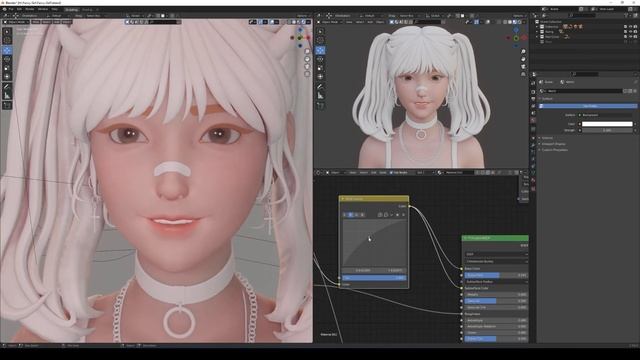Click the zoom icon in left viewport
This screenshot has width=640, height=360.
pos(307,51)
